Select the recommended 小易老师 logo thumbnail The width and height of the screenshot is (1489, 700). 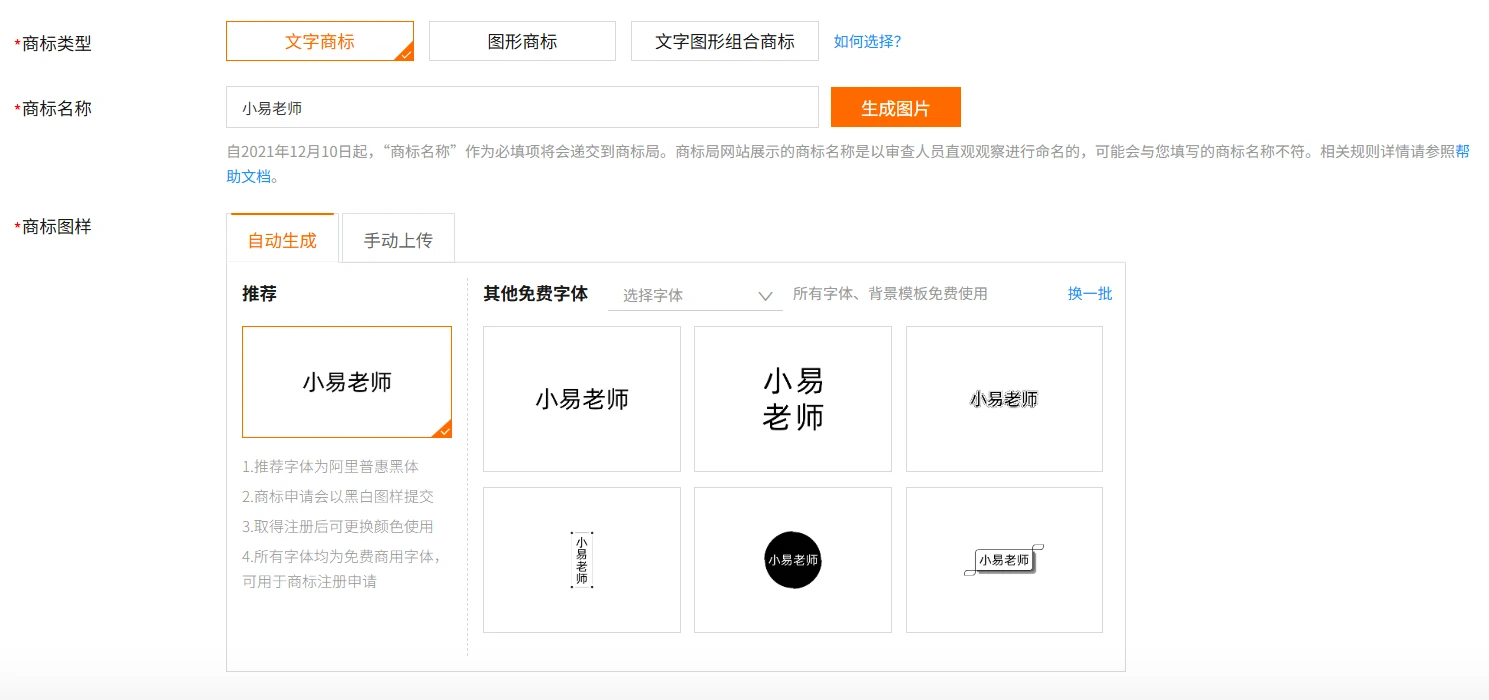(346, 382)
